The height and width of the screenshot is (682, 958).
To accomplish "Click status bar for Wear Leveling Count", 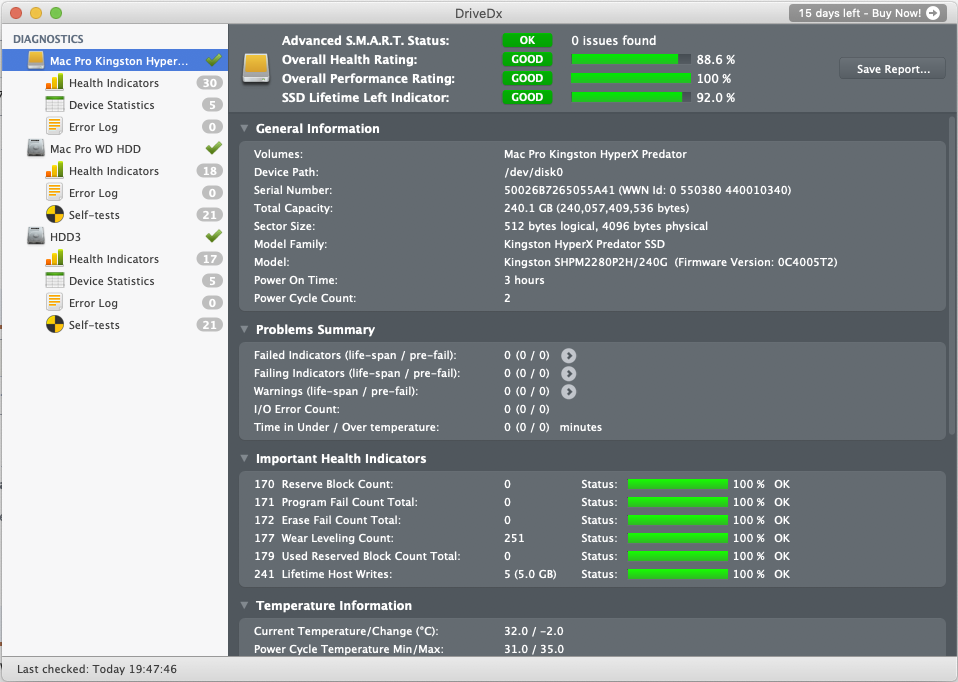I will click(x=678, y=538).
